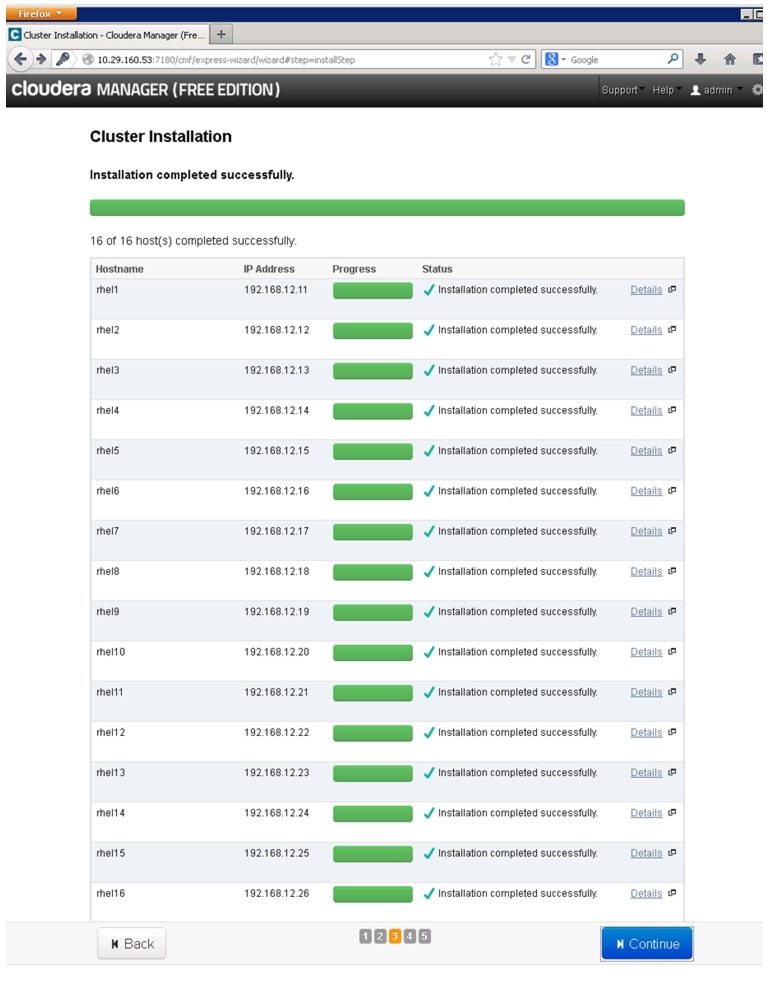Jump to wizard step 5
This screenshot has height=996, width=767.
pos(425,936)
